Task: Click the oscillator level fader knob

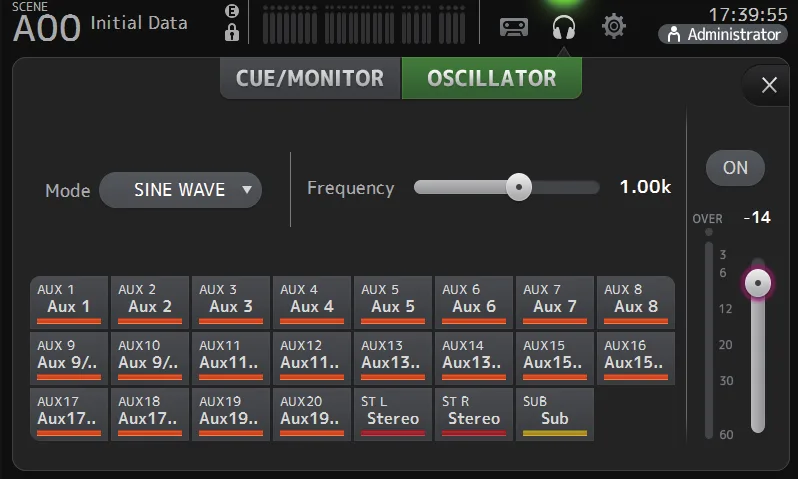Action: tap(758, 283)
